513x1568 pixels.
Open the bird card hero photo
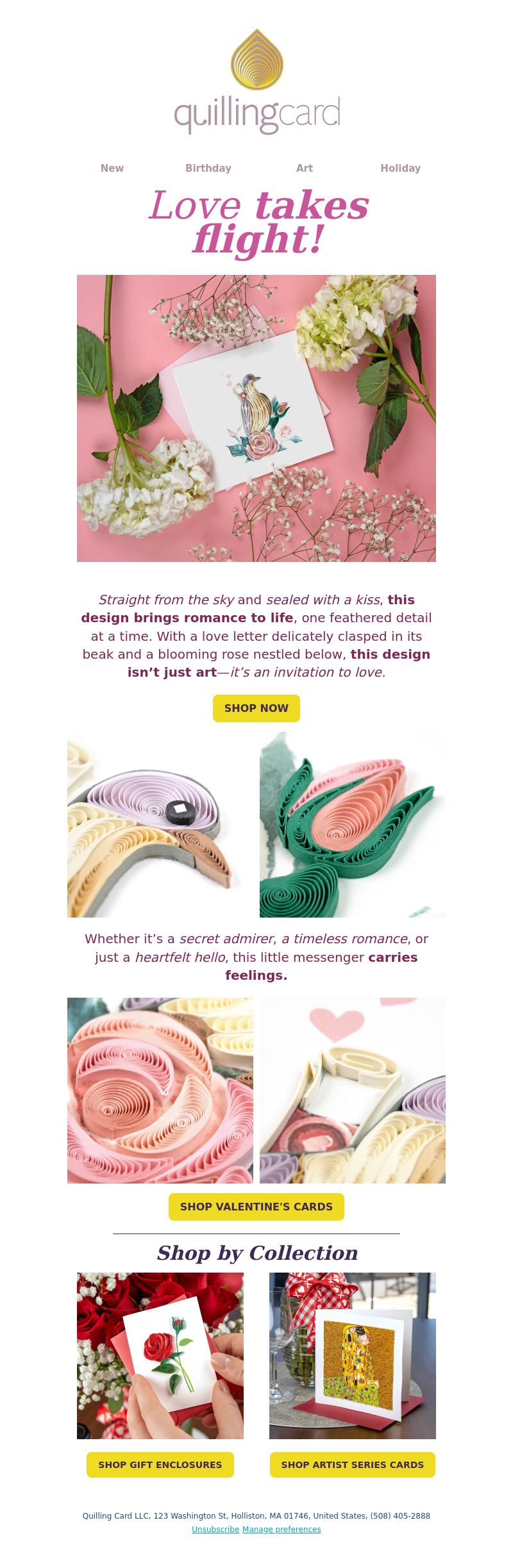[x=256, y=418]
